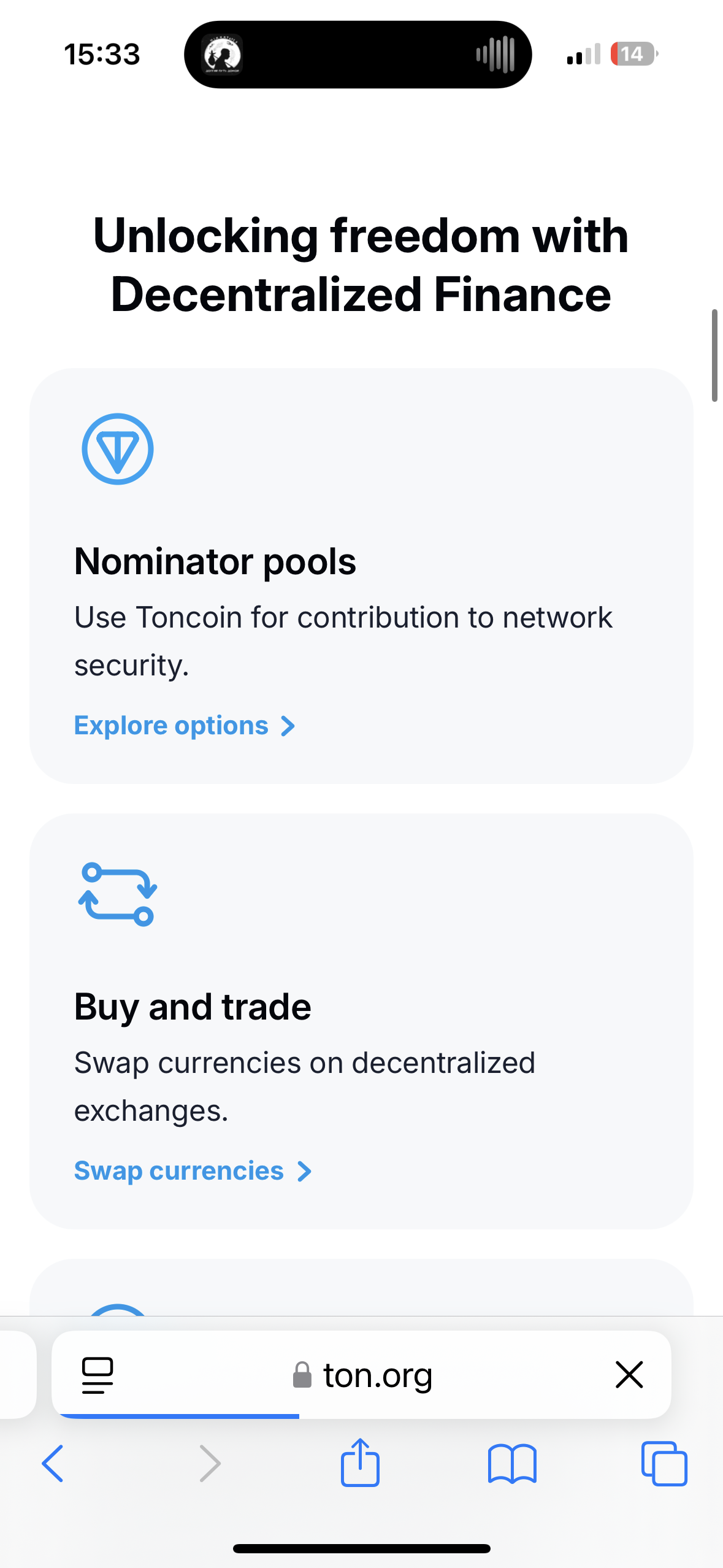Expand the Dynamic Island audio activity
723x1568 pixels.
pos(358,55)
